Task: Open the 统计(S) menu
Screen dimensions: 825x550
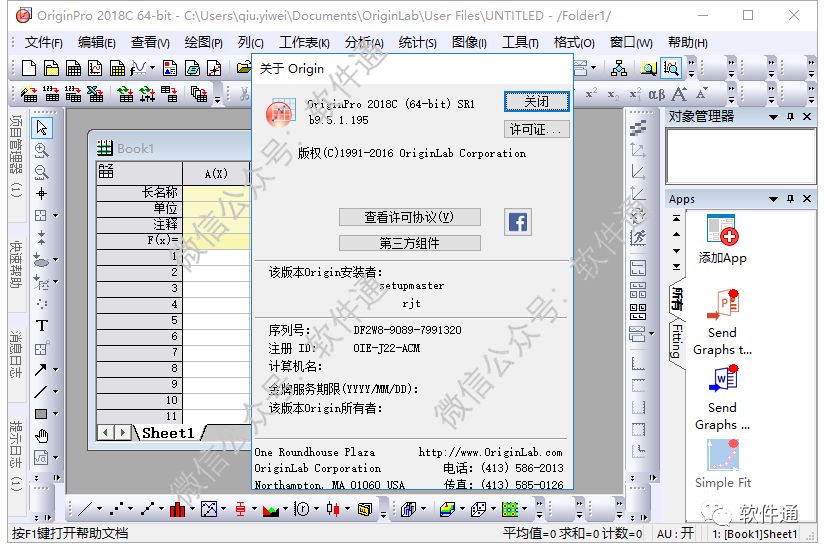Action: click(x=417, y=42)
